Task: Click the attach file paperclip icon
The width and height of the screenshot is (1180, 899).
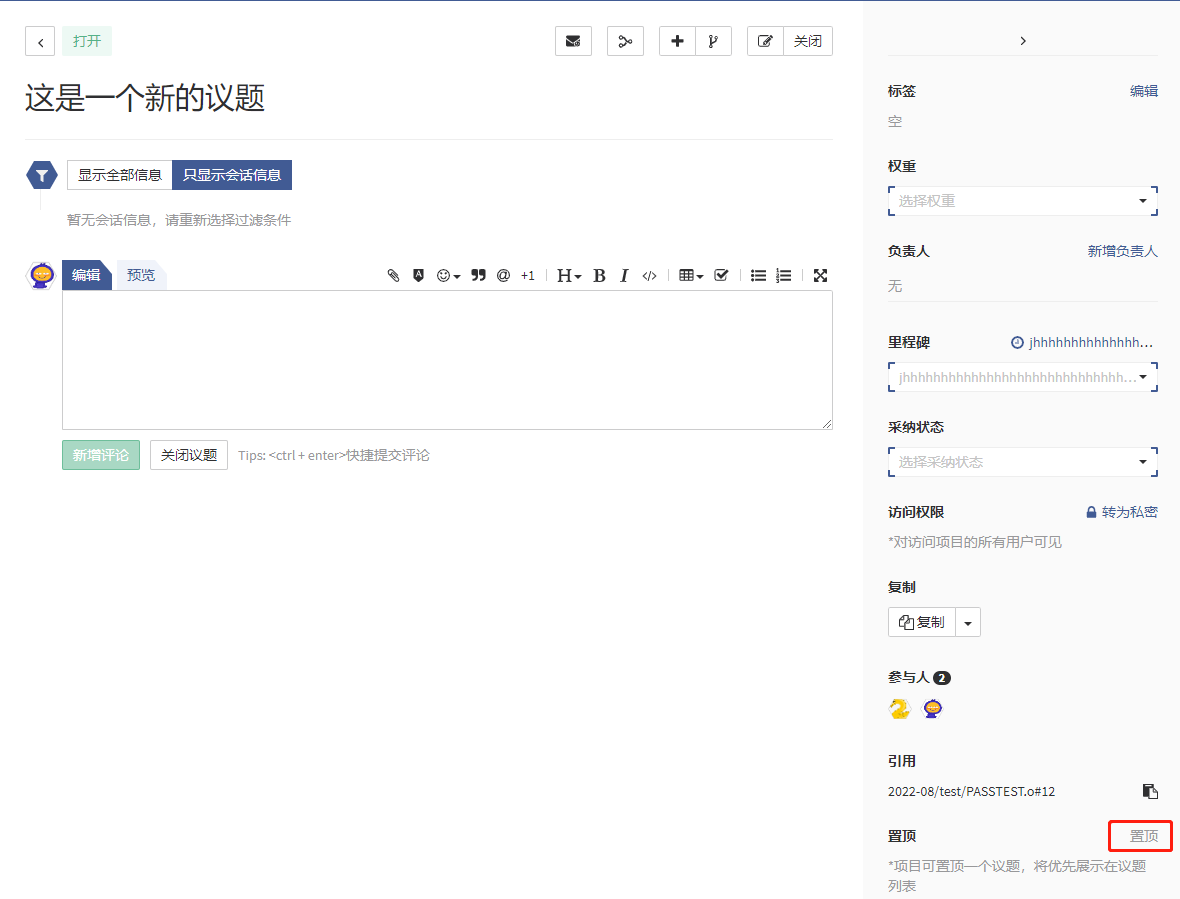Action: point(393,276)
